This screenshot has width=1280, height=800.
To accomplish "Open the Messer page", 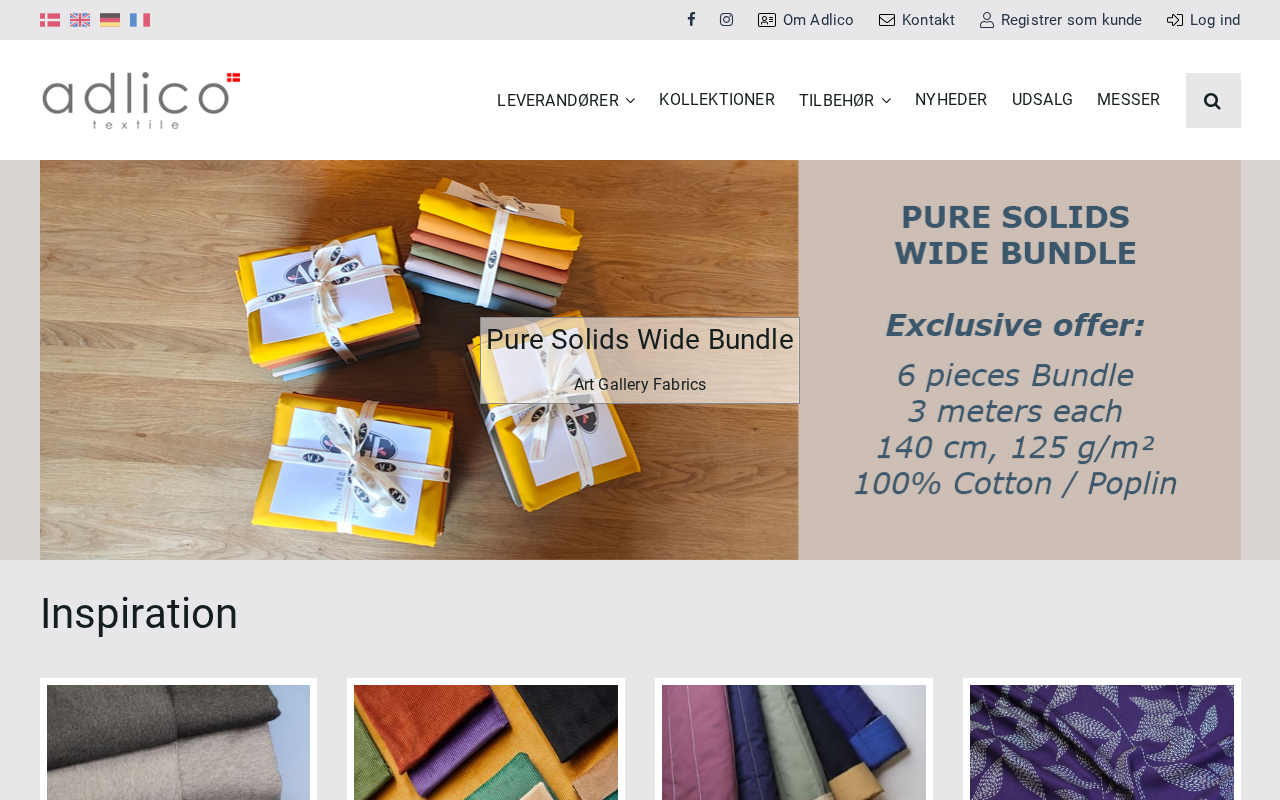I will 1128,100.
